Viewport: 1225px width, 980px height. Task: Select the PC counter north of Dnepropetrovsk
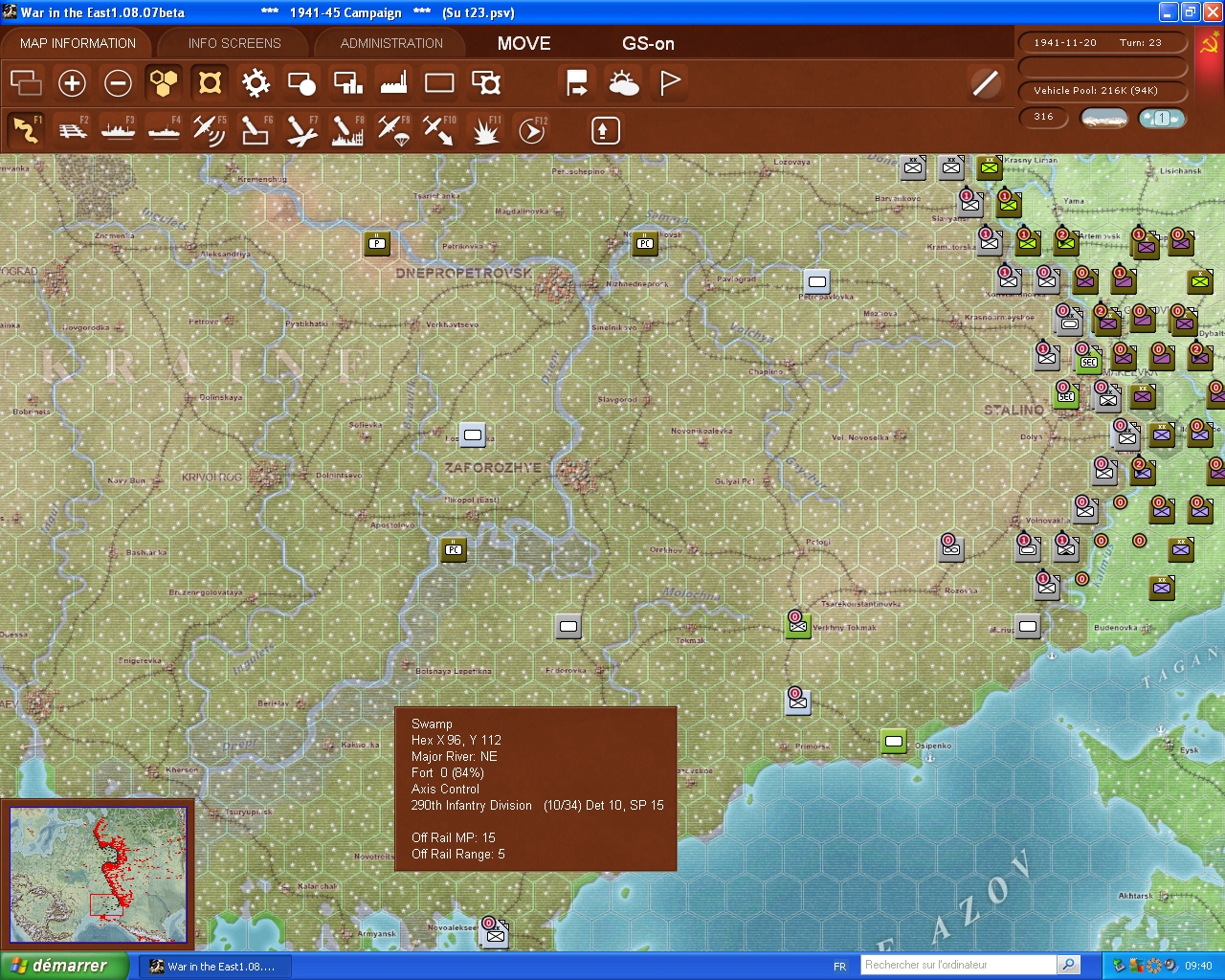646,243
